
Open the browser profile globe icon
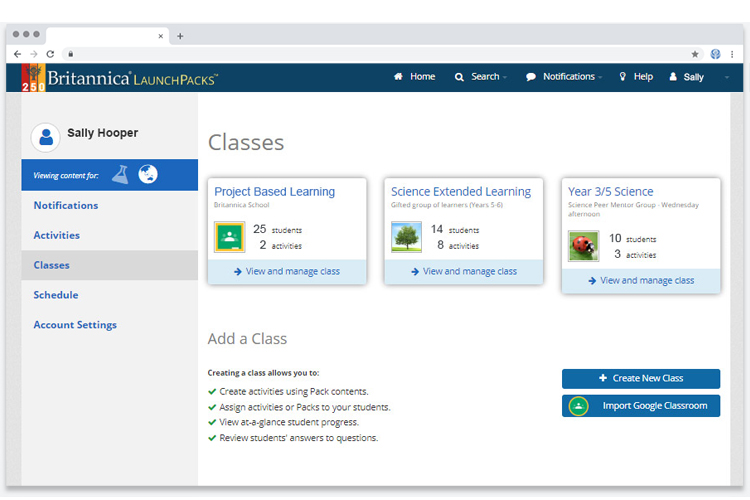pos(716,54)
